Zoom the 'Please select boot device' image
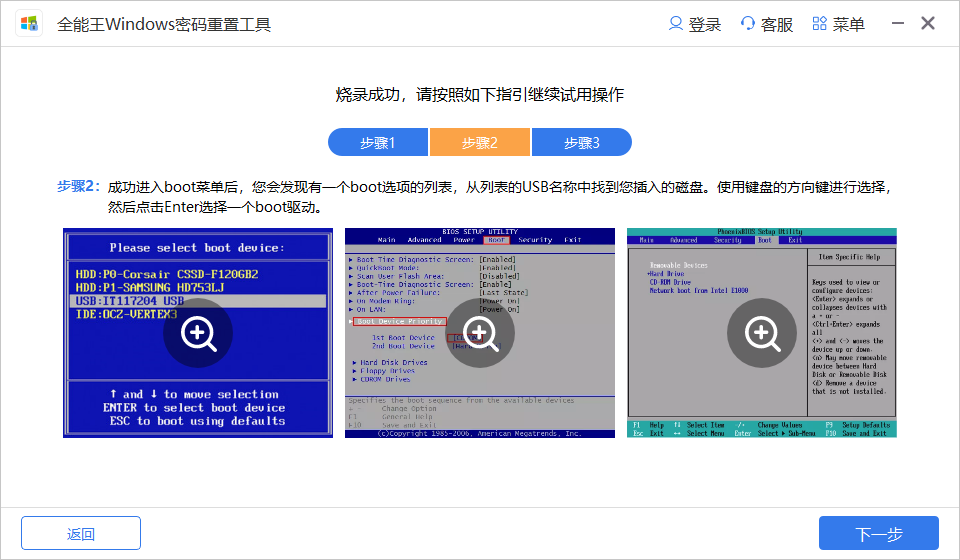The height and width of the screenshot is (560, 960). [198, 332]
